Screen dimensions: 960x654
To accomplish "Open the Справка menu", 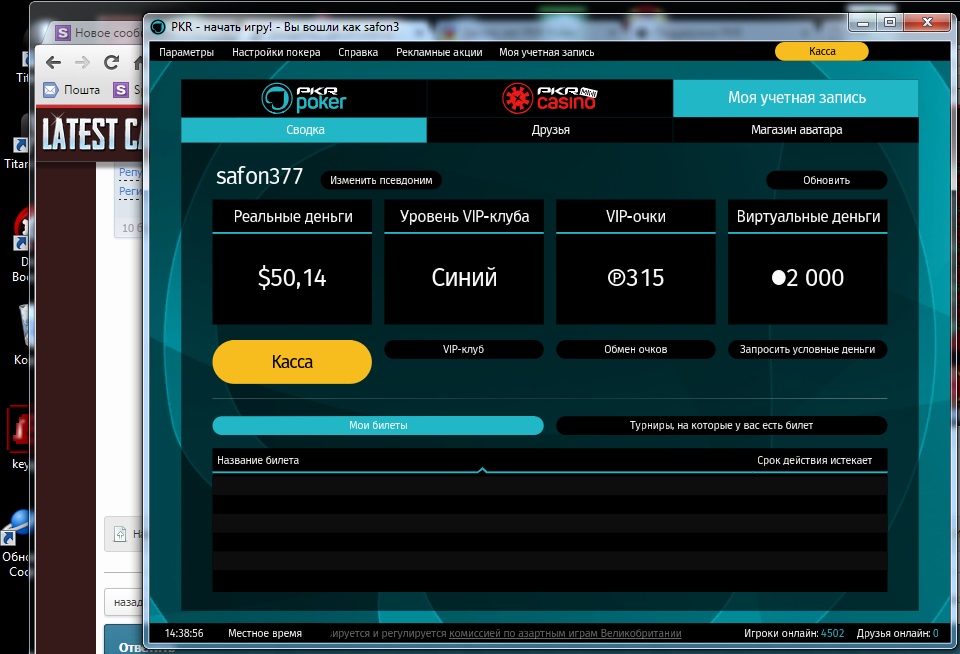I will (358, 52).
